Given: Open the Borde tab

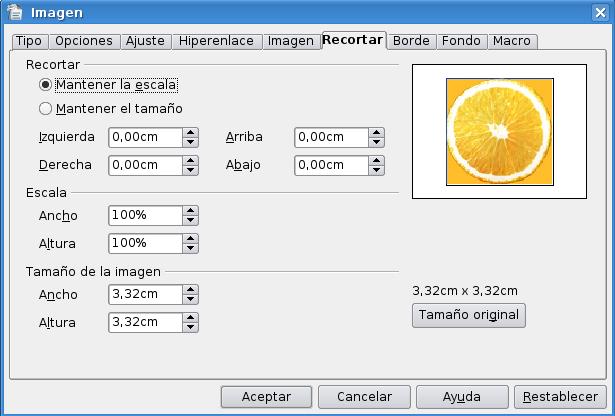Looking at the screenshot, I should point(411,41).
